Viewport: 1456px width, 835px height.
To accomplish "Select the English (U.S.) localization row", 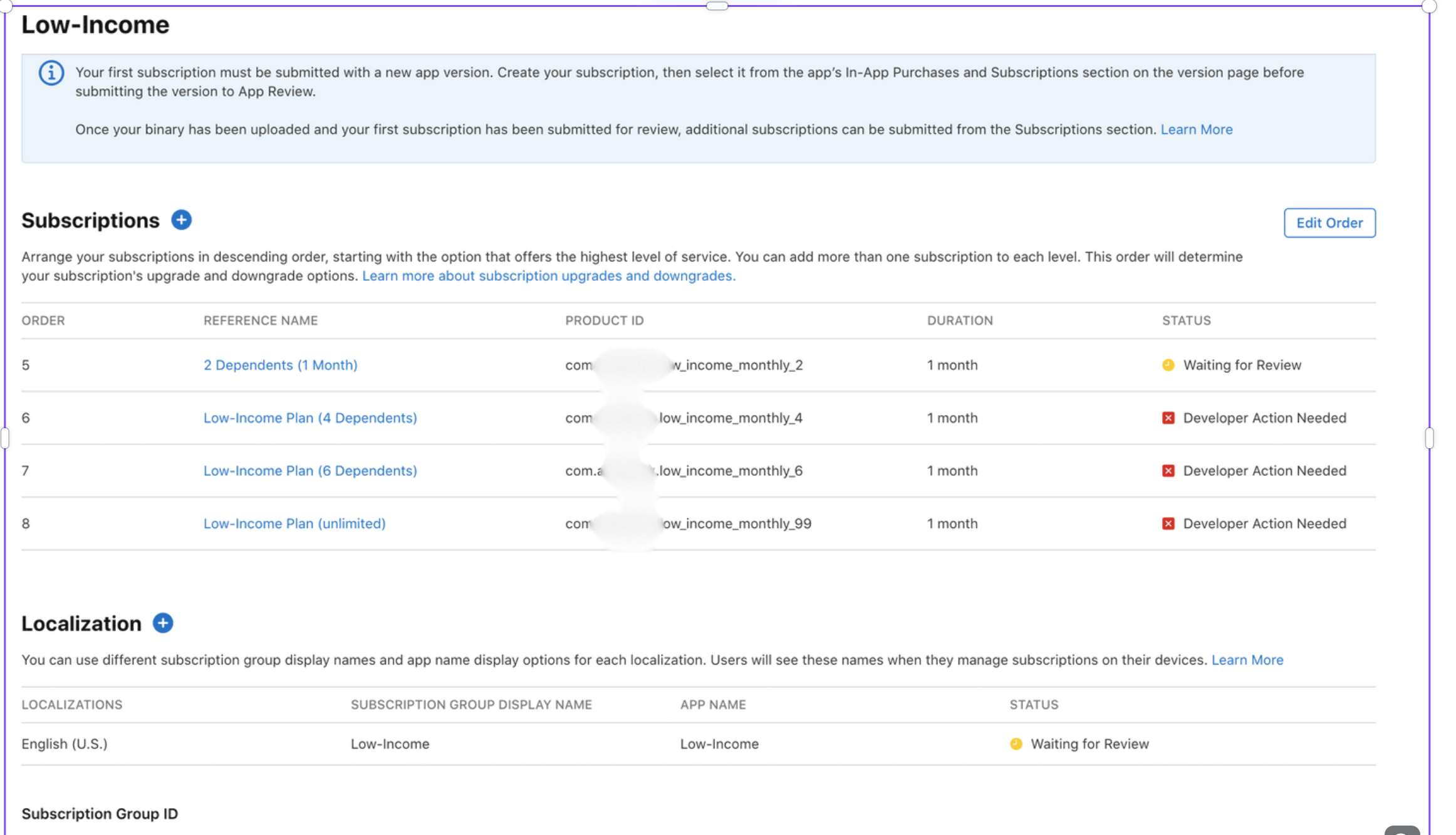I will click(x=65, y=744).
